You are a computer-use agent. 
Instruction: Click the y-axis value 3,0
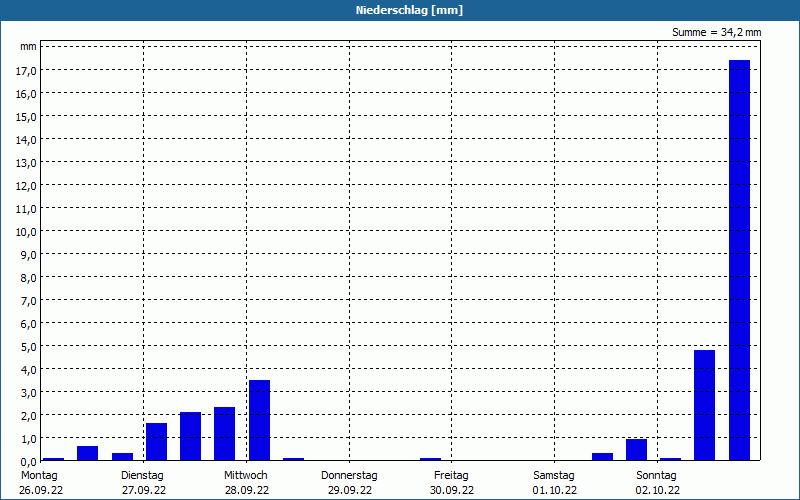click(29, 393)
